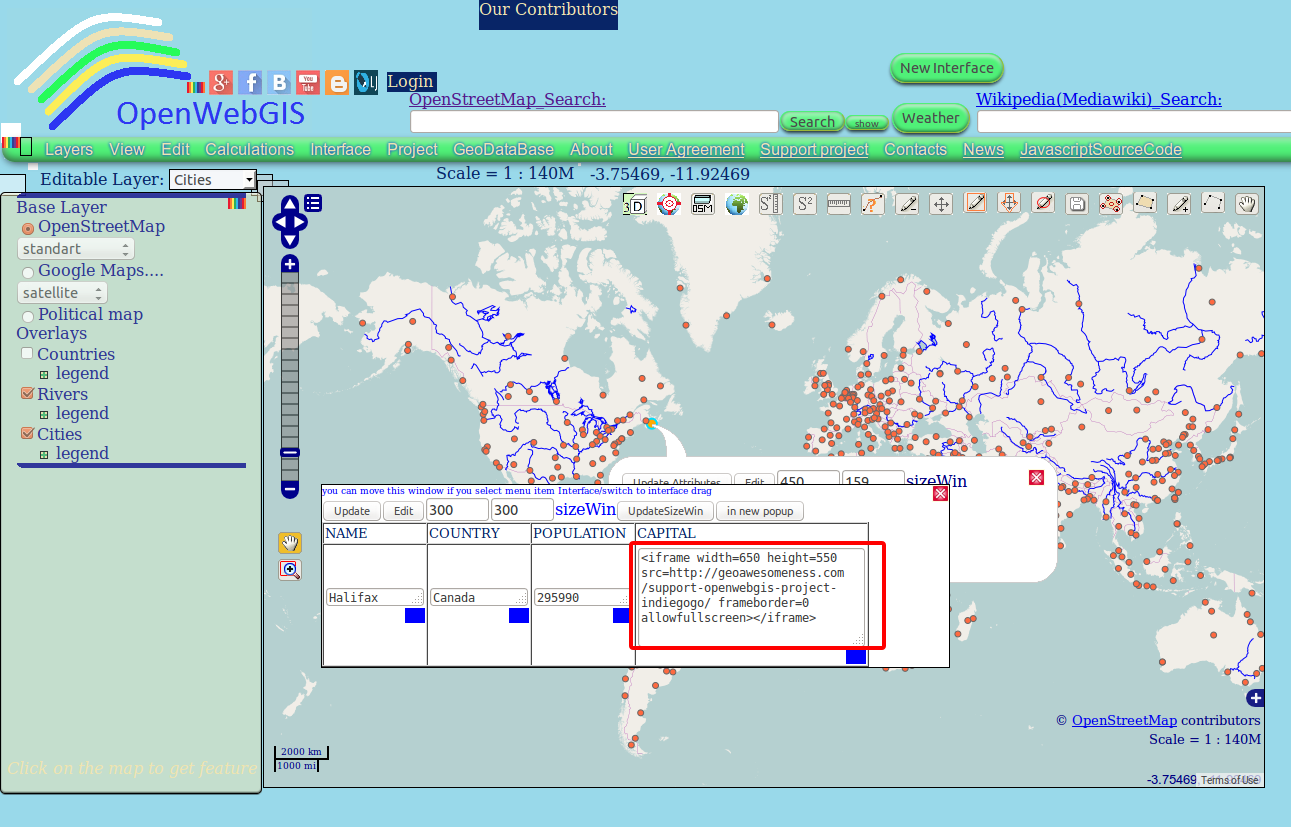Screen dimensions: 1291x827
Task: Enable the Countries overlay checkbox
Action: coord(28,354)
